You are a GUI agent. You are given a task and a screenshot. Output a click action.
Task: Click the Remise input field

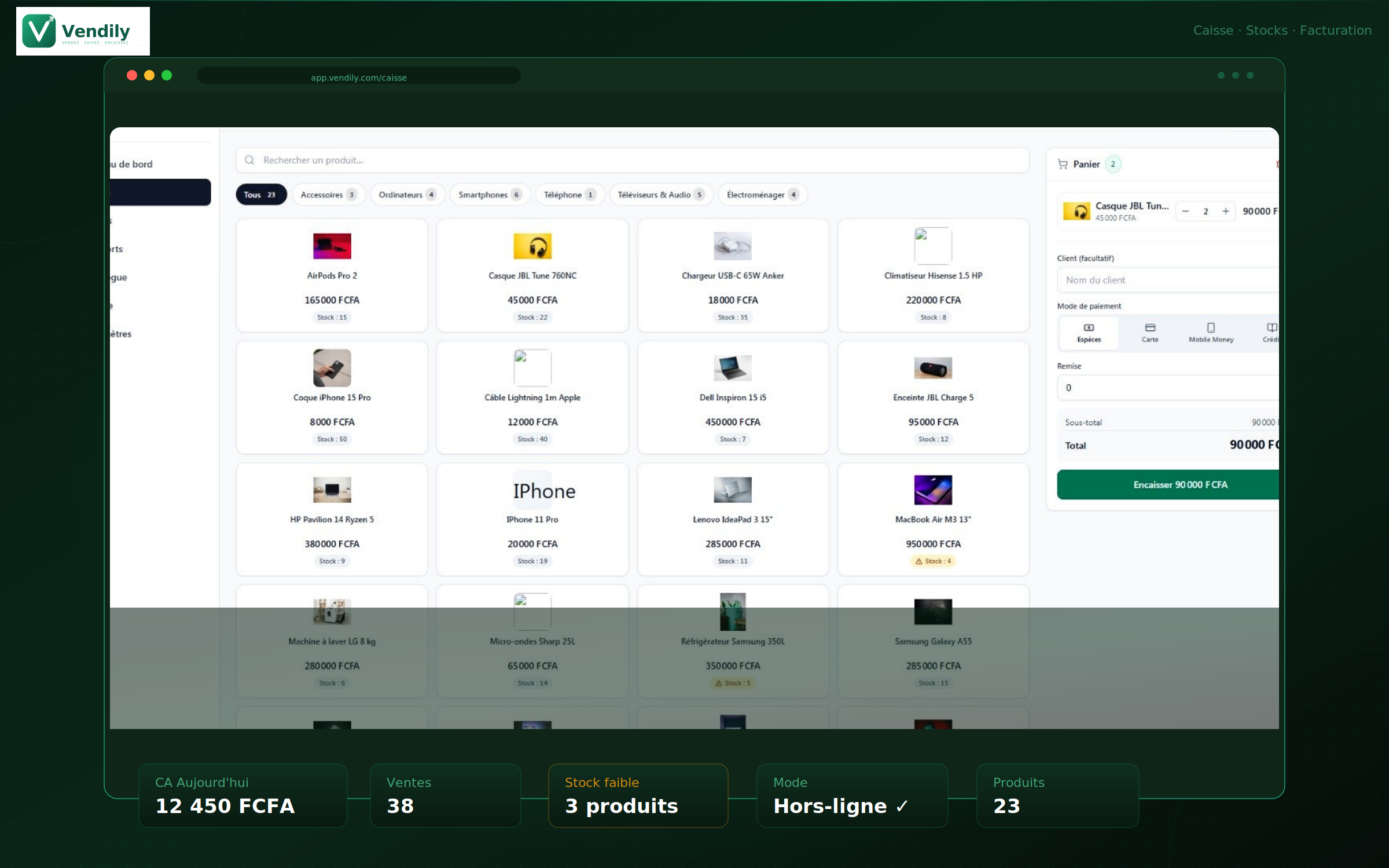coord(1168,388)
